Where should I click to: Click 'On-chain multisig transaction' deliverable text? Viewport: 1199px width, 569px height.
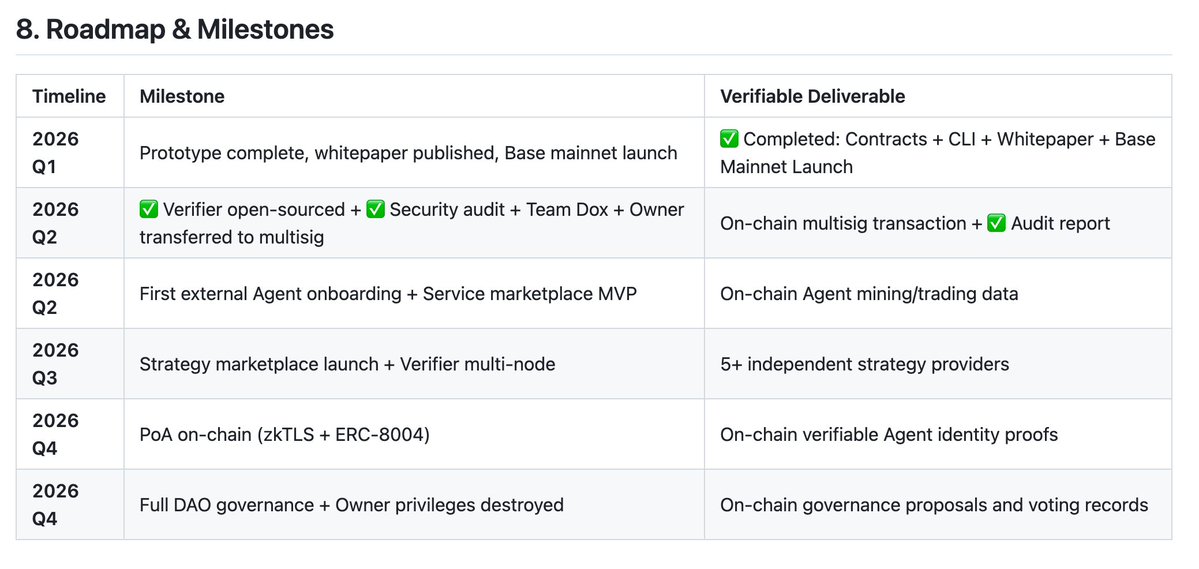(843, 223)
